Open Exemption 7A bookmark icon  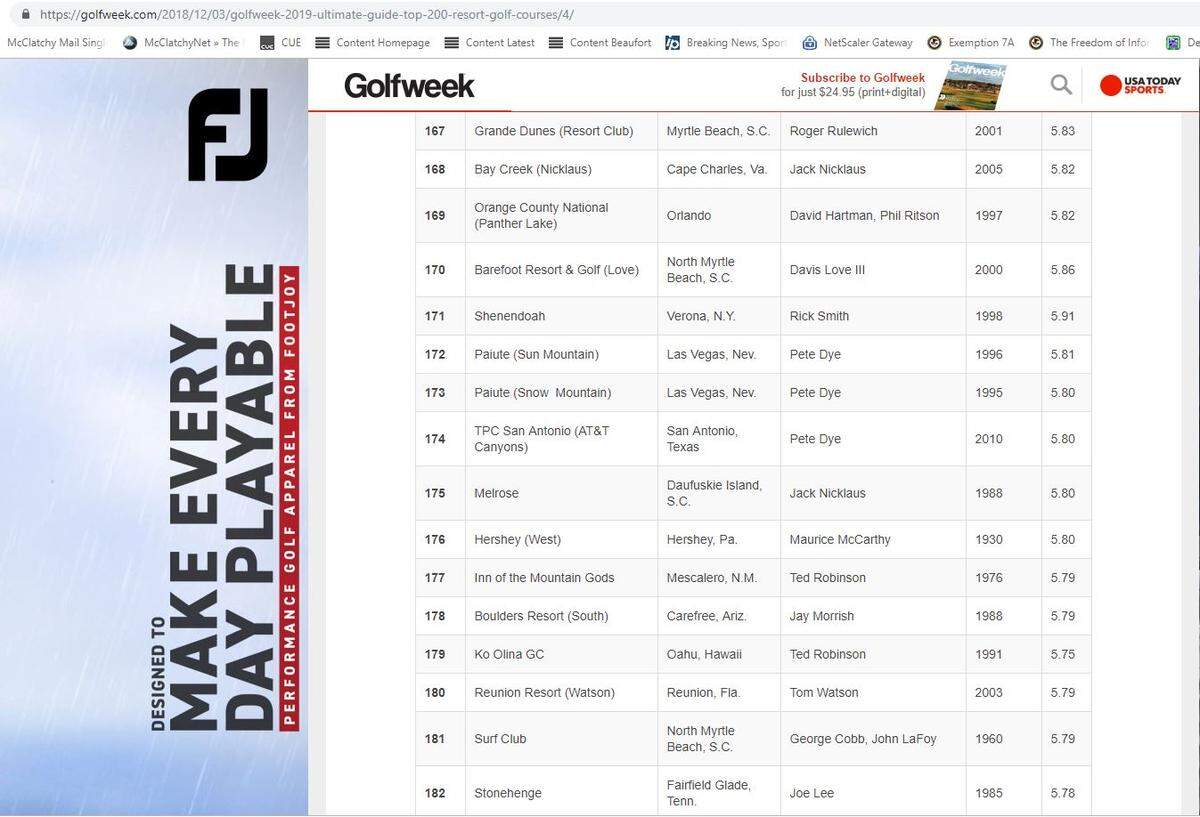(x=935, y=43)
